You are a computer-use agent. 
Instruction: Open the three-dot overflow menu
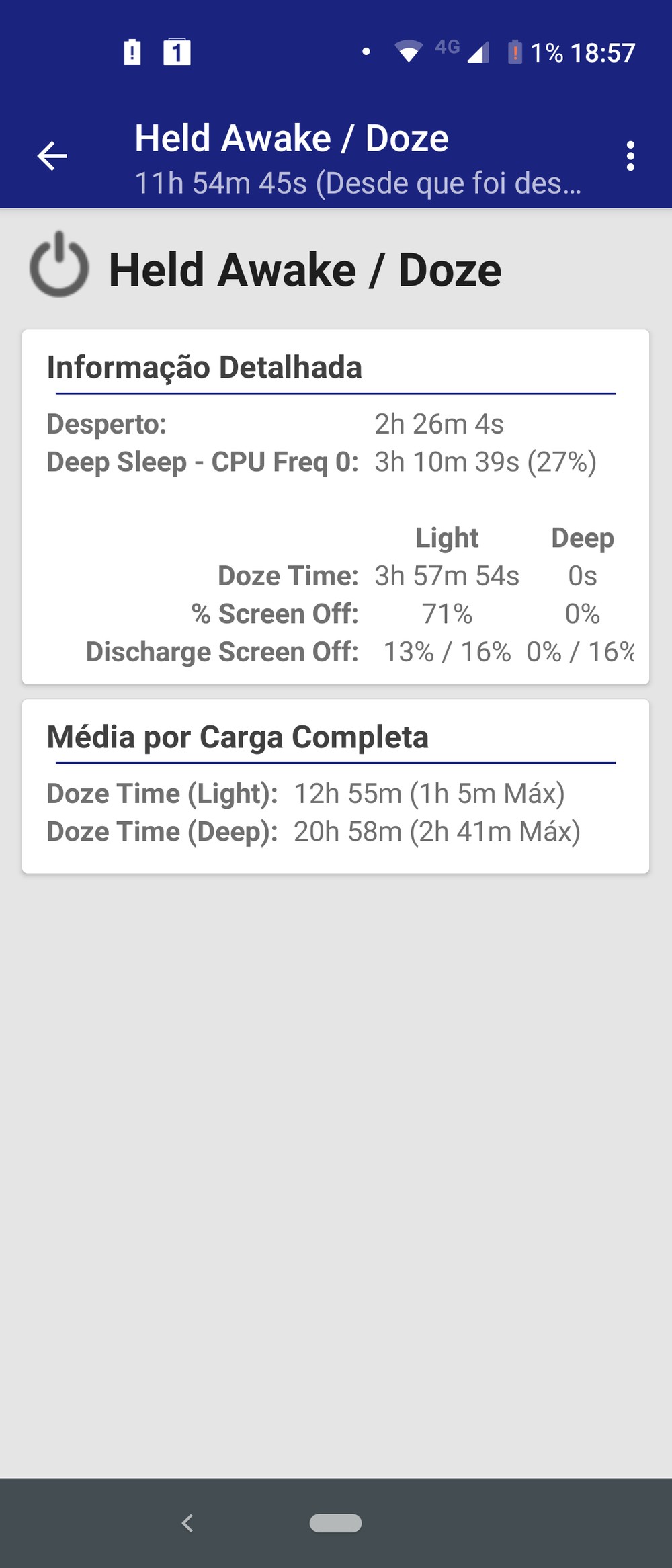click(x=630, y=157)
